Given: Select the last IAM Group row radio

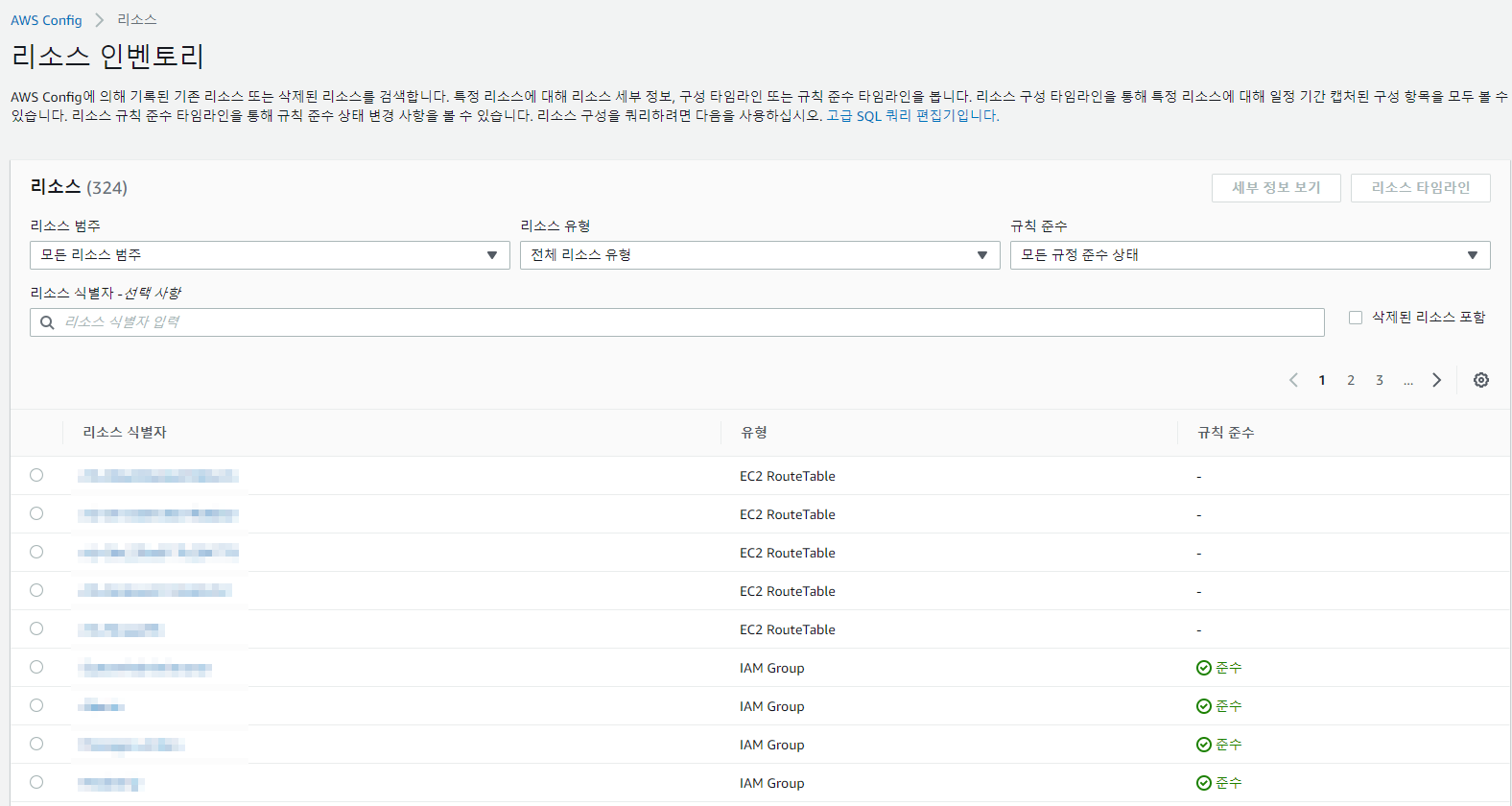Looking at the screenshot, I should click(36, 782).
